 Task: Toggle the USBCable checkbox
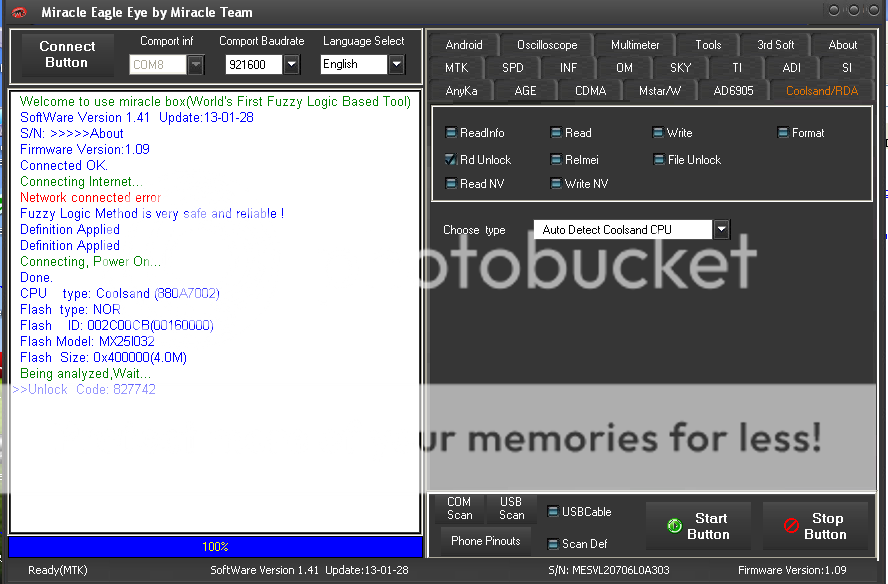click(x=553, y=511)
